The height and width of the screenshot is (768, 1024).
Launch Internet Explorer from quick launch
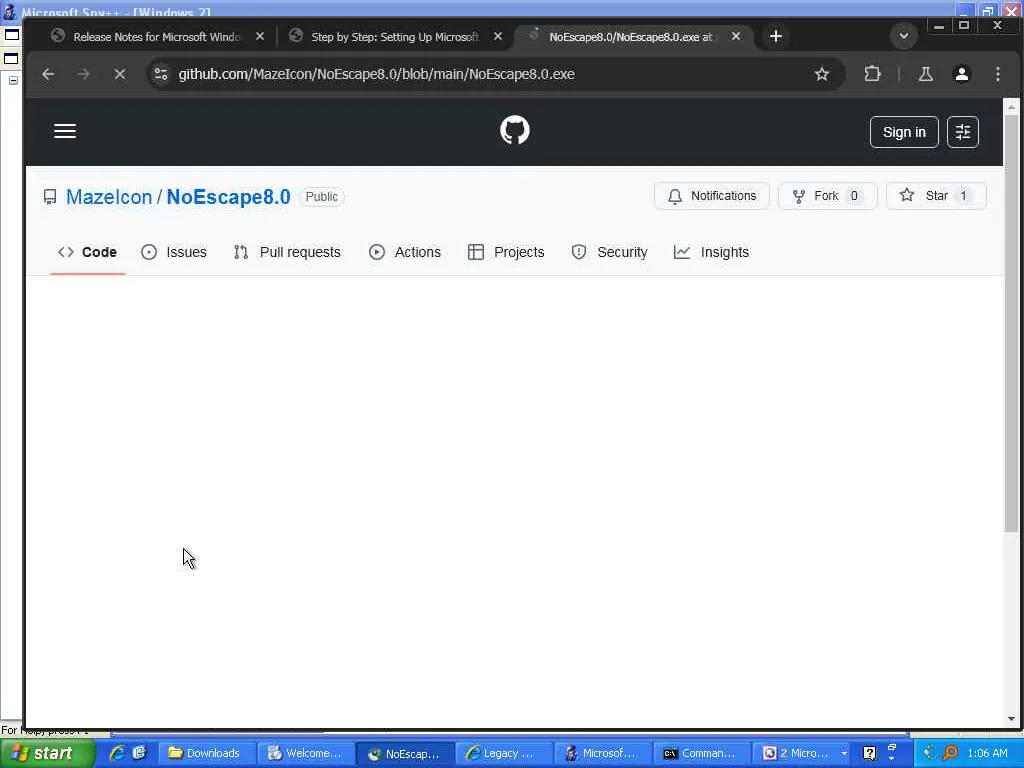tap(118, 753)
